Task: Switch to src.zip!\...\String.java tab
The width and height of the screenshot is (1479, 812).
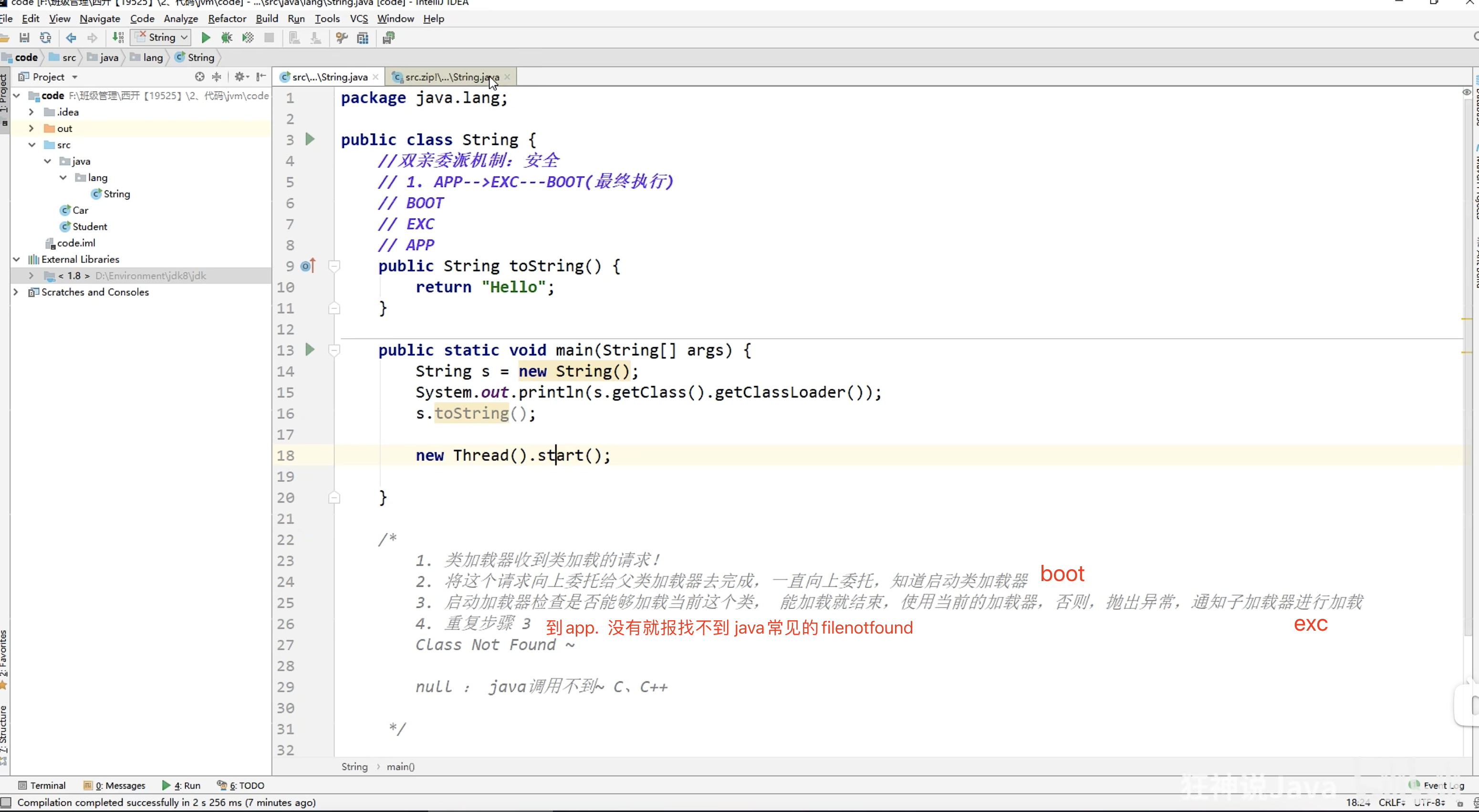Action: tap(451, 77)
